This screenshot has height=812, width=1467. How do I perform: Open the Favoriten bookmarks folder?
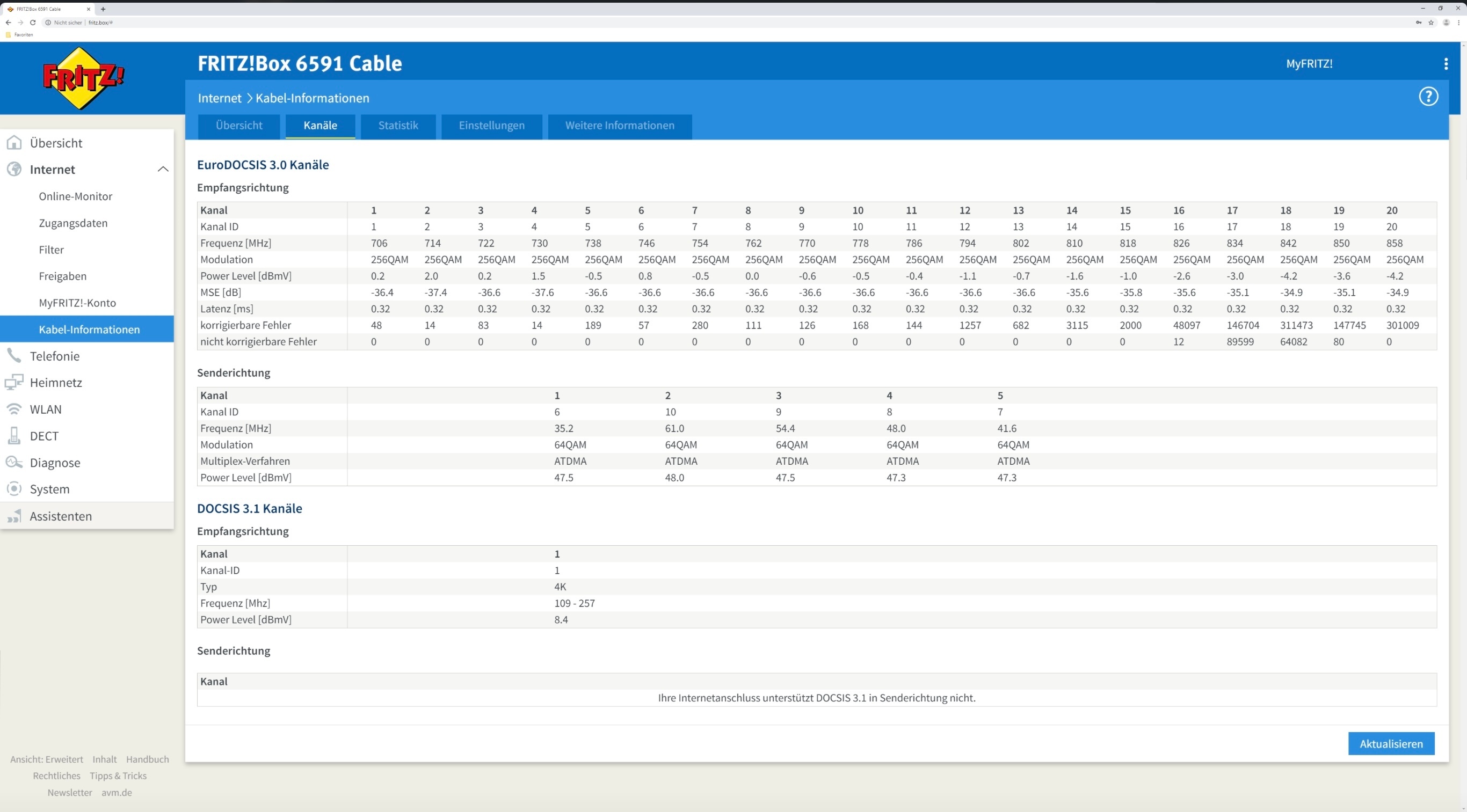pyautogui.click(x=19, y=35)
